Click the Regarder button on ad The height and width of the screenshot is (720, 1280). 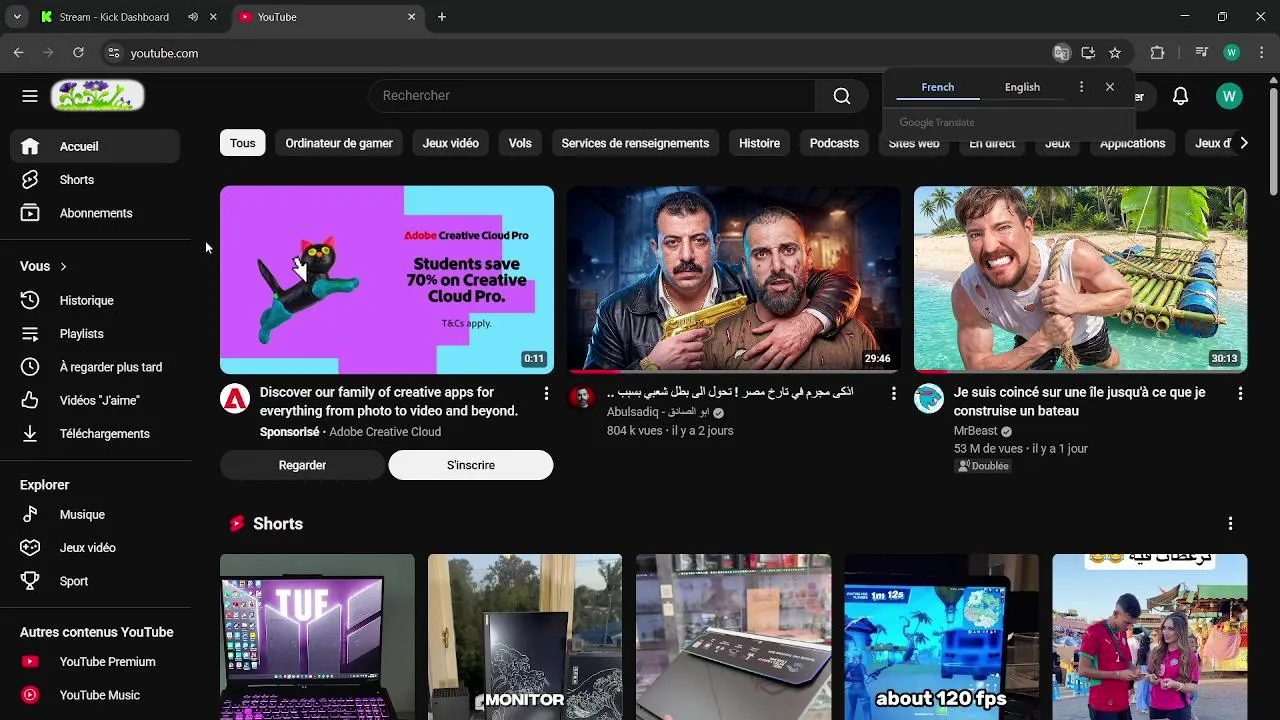click(302, 465)
